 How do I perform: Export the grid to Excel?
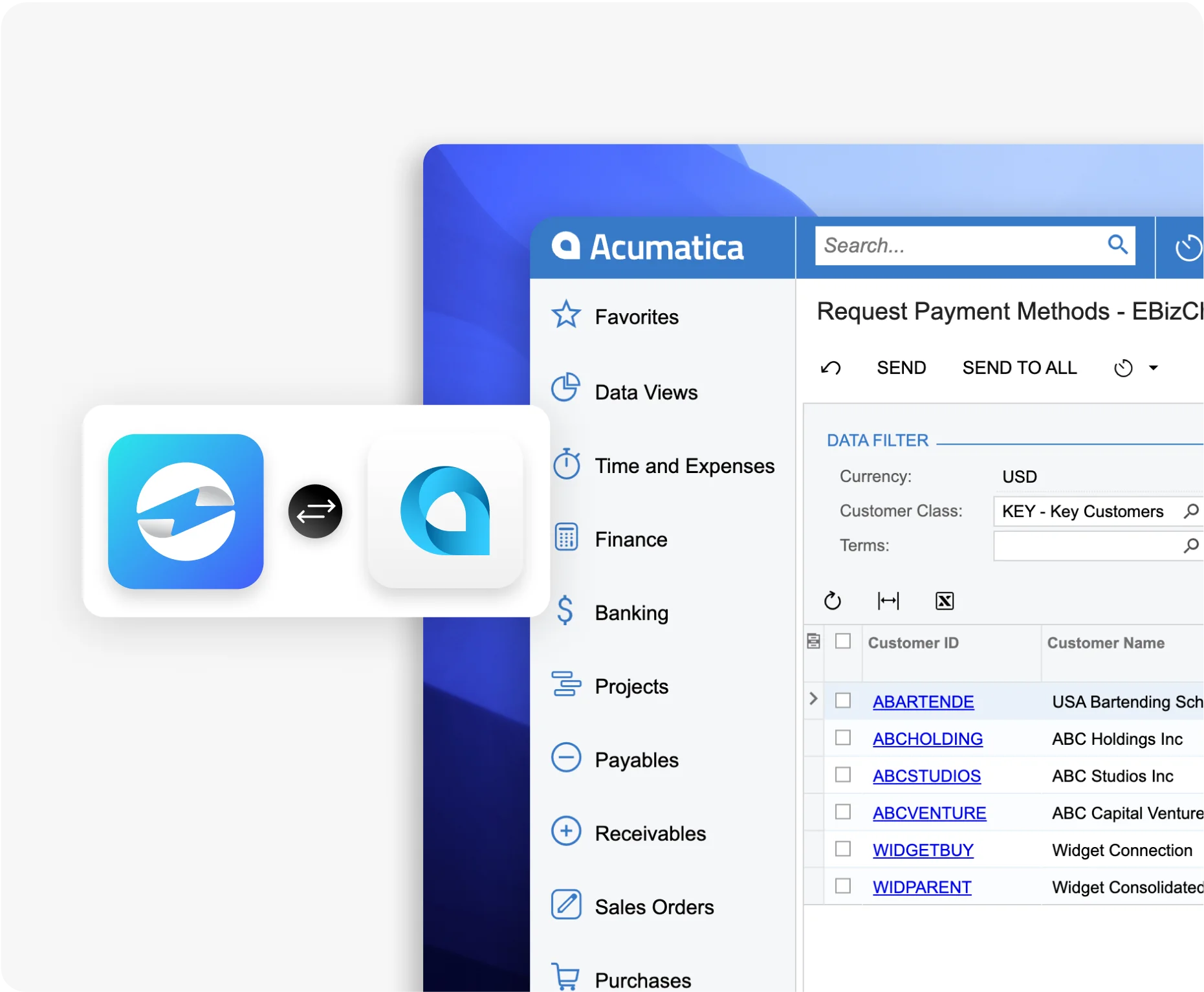(945, 601)
